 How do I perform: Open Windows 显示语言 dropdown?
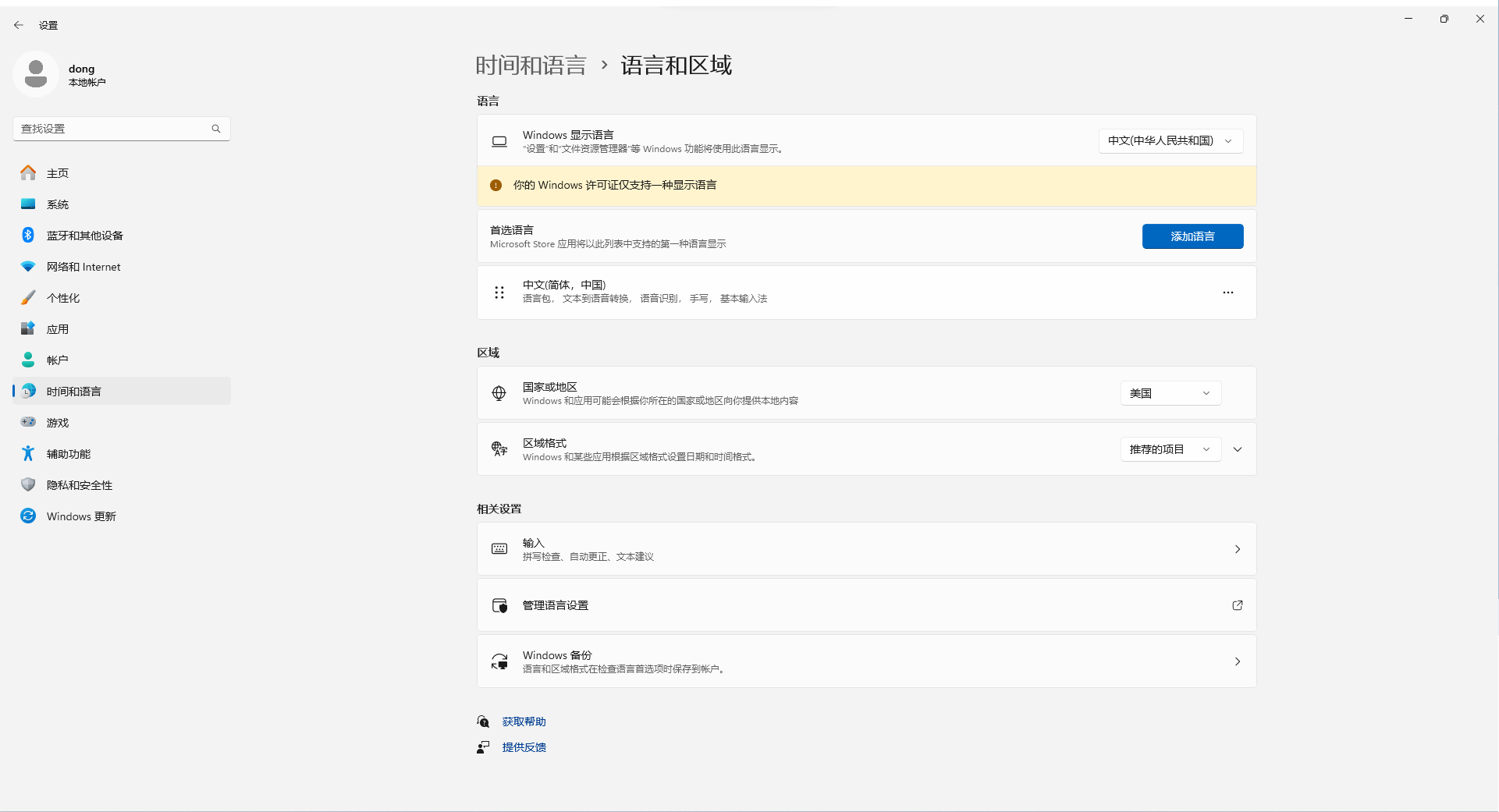pyautogui.click(x=1170, y=141)
